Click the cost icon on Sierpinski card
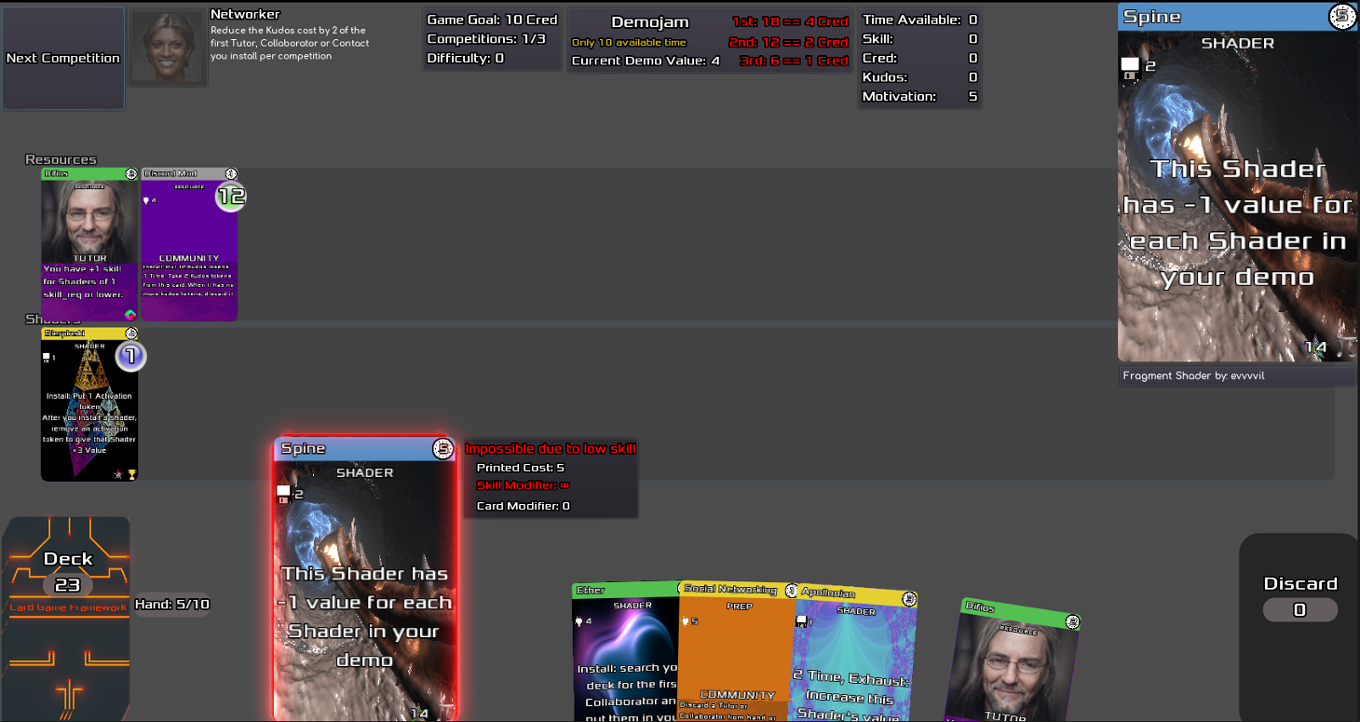Image resolution: width=1360 pixels, height=722 pixels. point(131,333)
